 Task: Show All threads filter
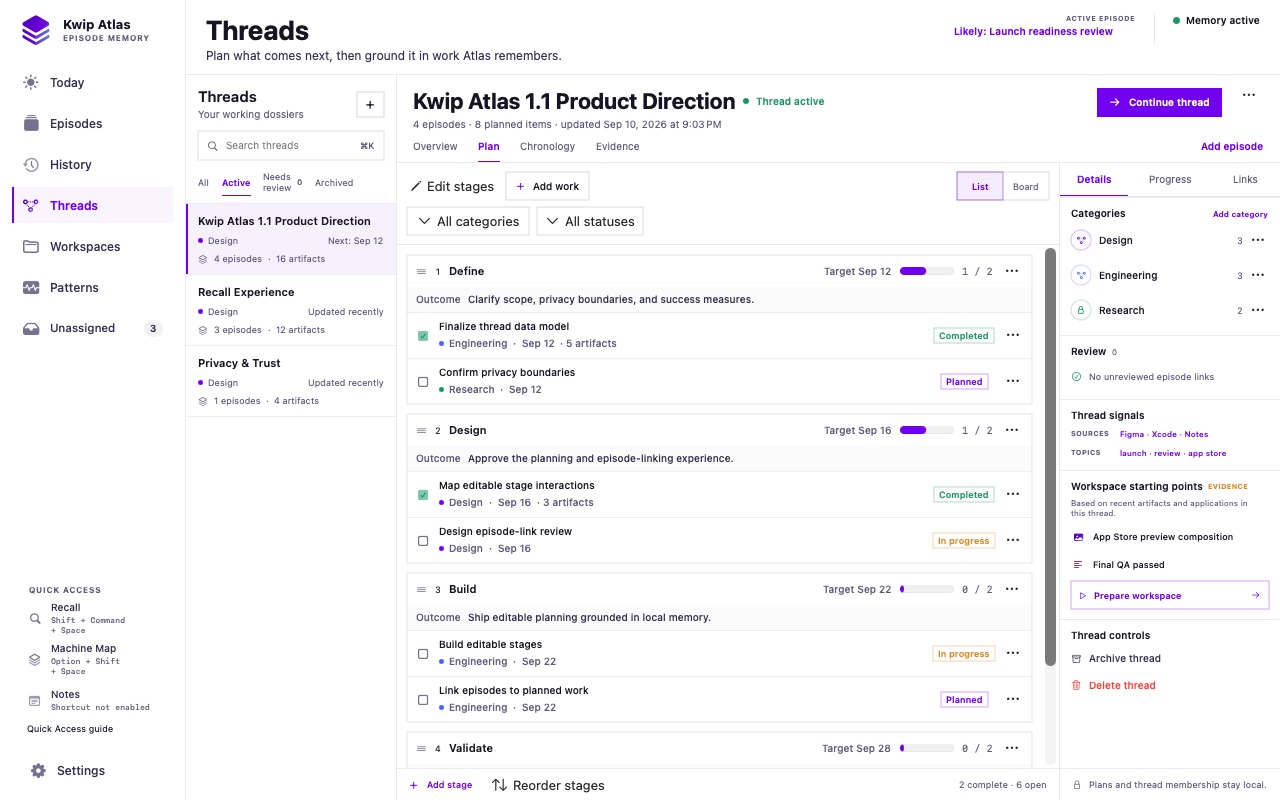203,183
